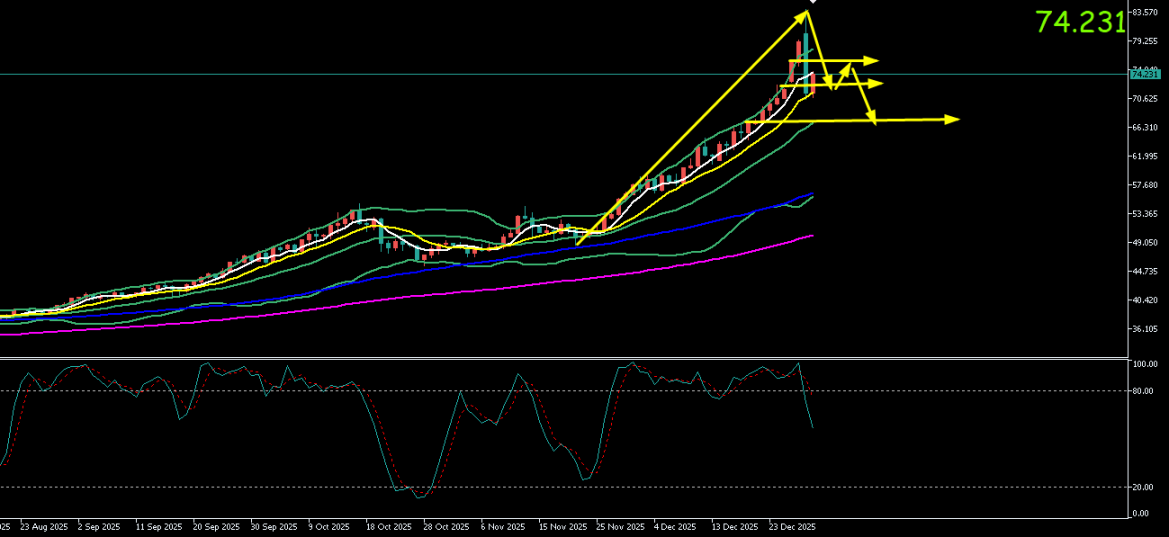Click the horizontal cyan current price line
Screen dimensions: 1169x537
[400, 74]
